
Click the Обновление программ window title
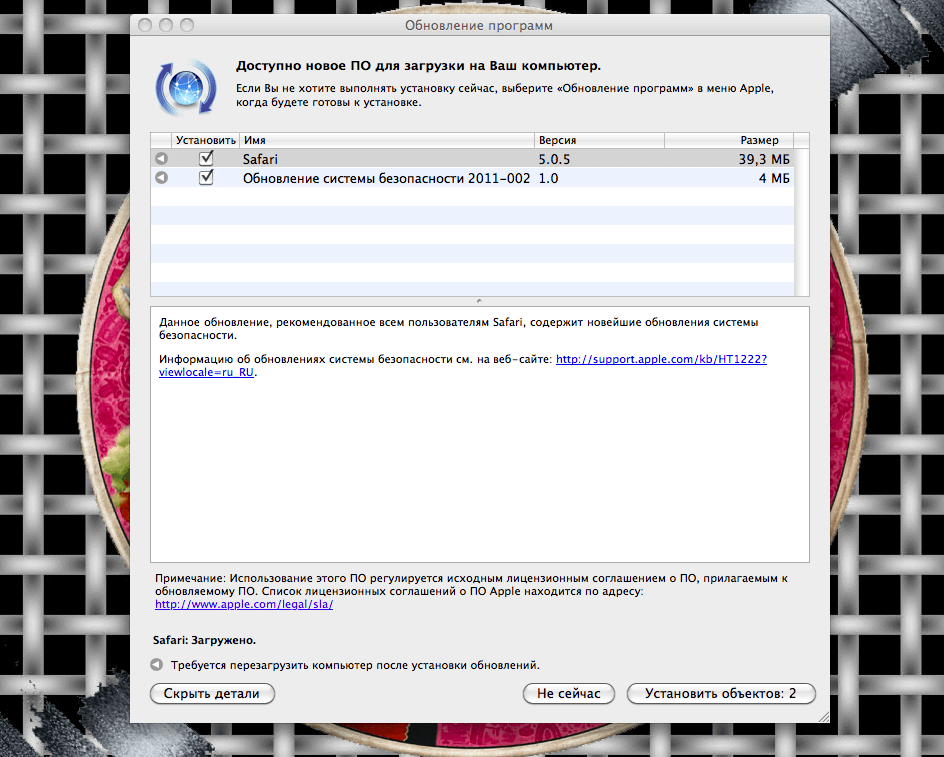[479, 26]
